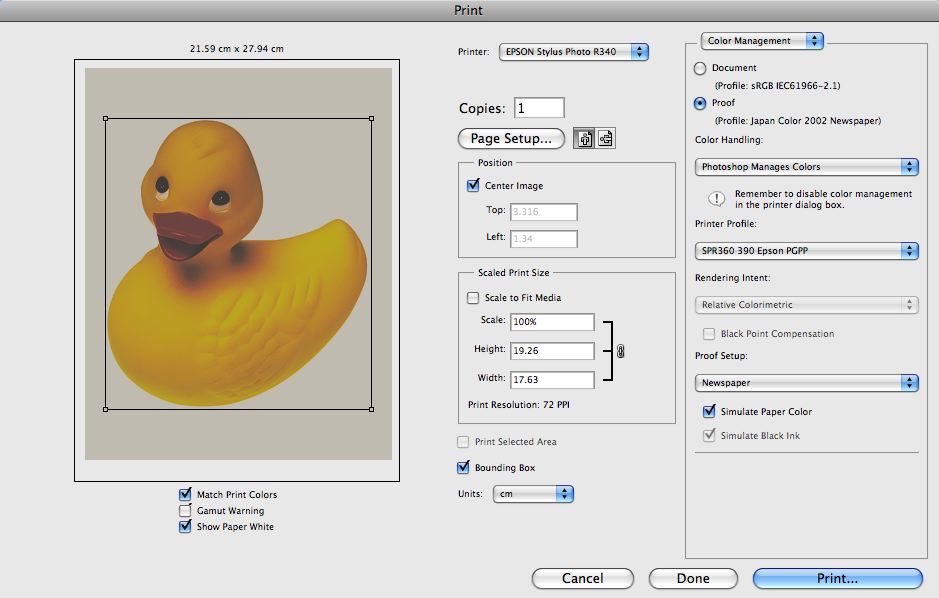Click the rubber duck print preview
The height and width of the screenshot is (598, 939).
coord(238,264)
